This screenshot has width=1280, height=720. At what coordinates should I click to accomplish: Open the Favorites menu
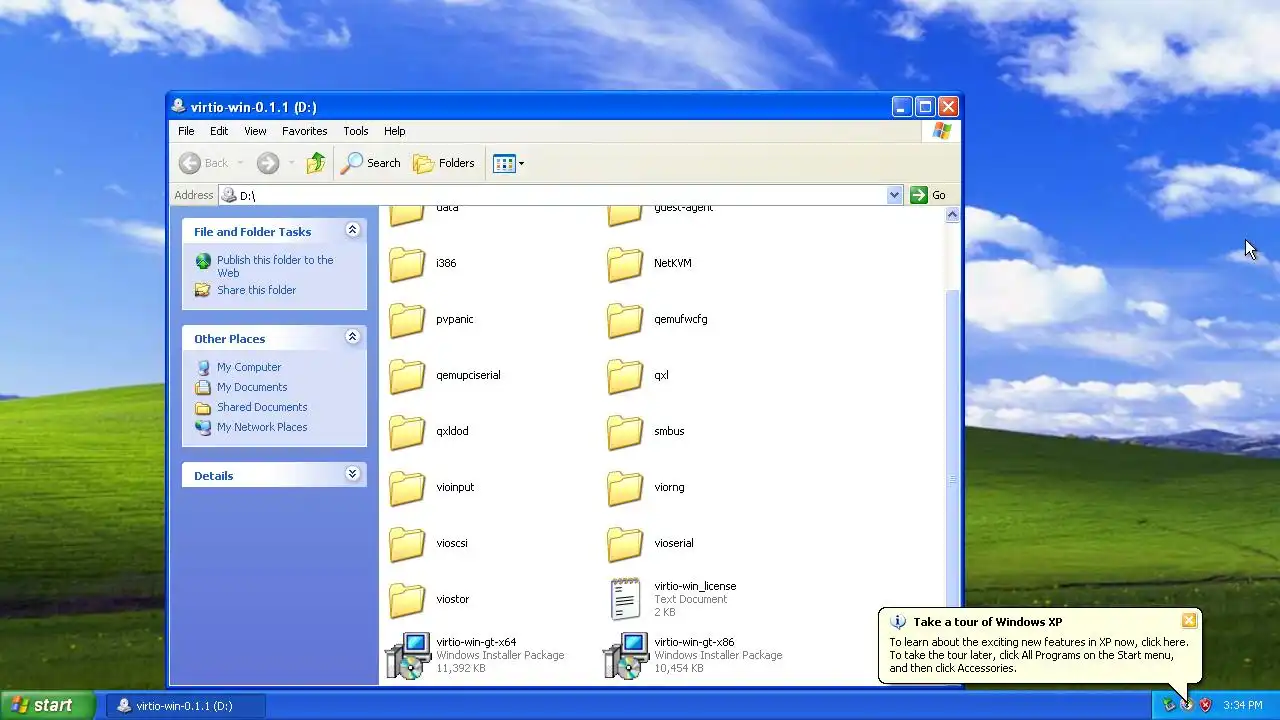tap(304, 131)
